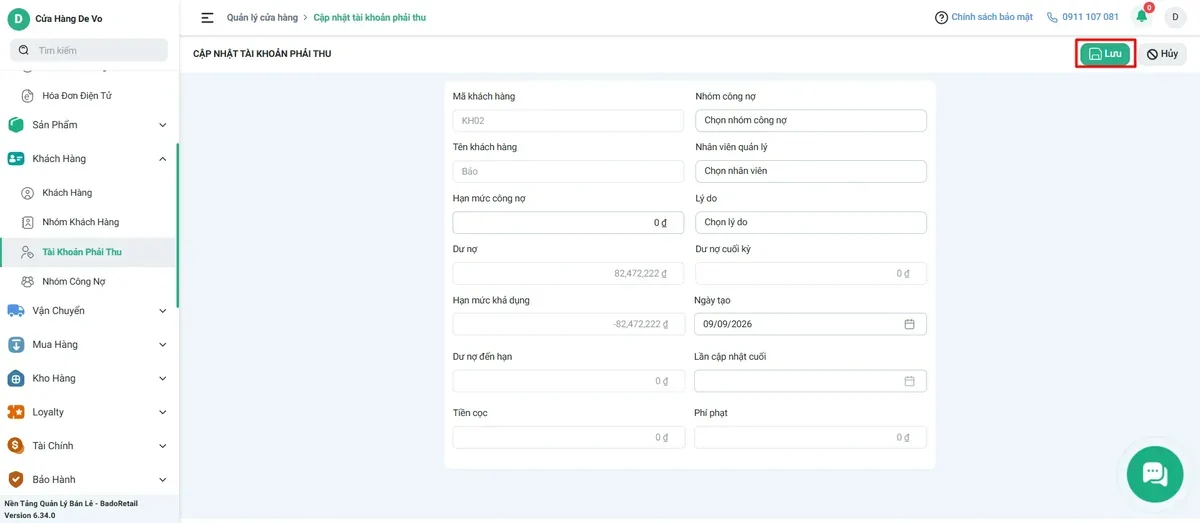Click the Phí phạt field
Viewport: 1200px width, 523px height.
(810, 437)
